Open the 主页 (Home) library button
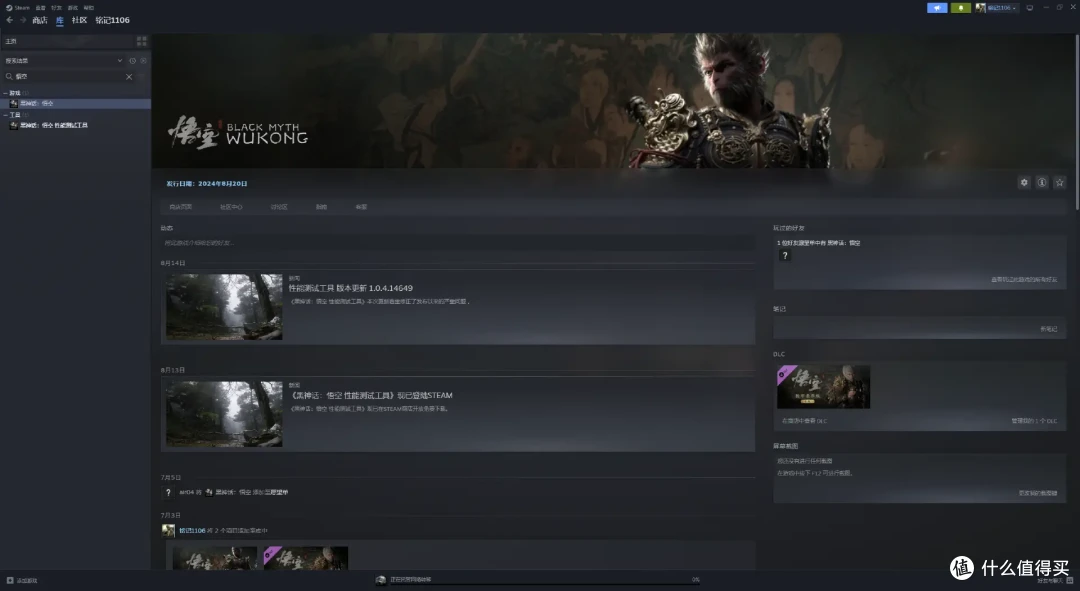The image size is (1080, 591). [x=69, y=41]
